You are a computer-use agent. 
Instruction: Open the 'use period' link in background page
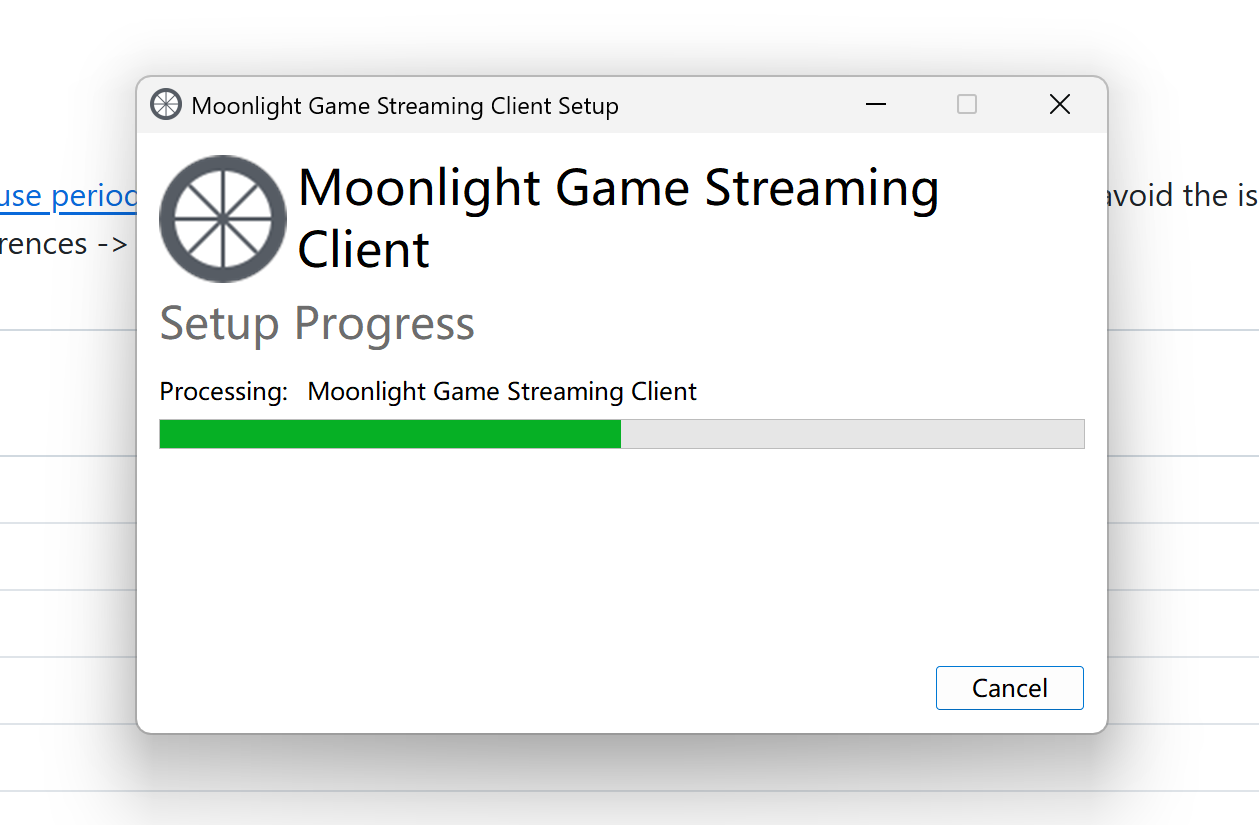pyautogui.click(x=68, y=195)
